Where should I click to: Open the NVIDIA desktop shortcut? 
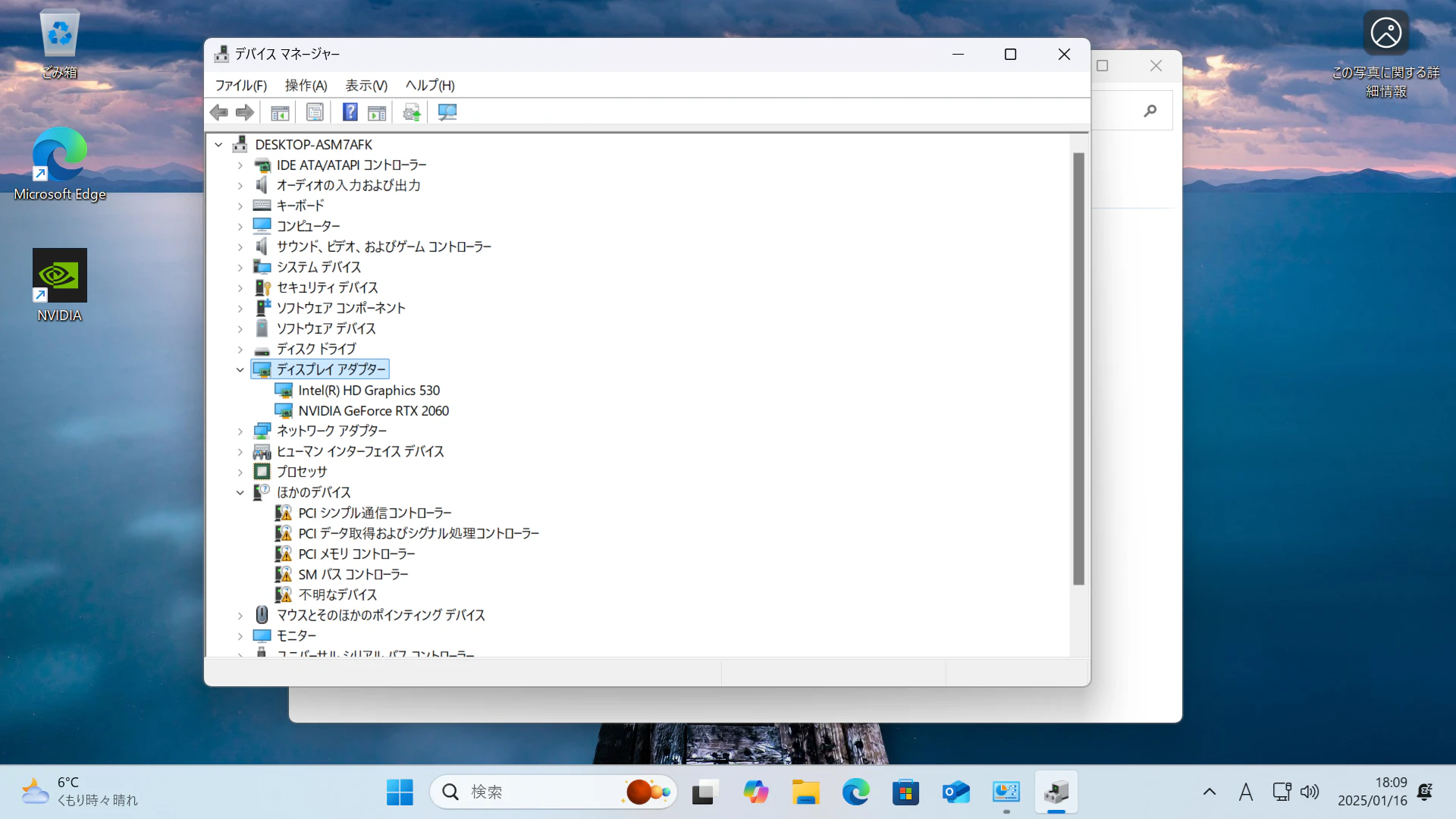tap(60, 285)
